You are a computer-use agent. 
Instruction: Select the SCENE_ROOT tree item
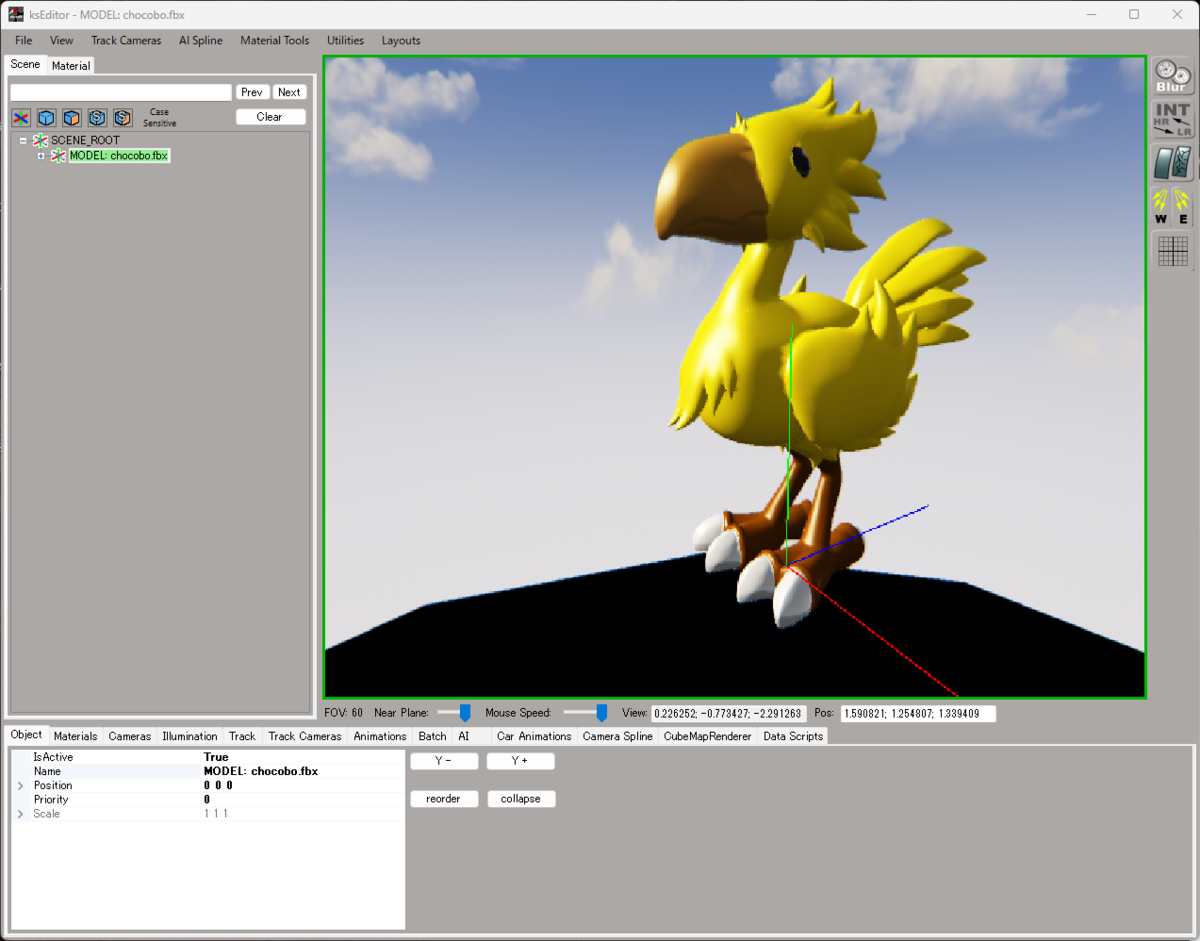click(85, 141)
